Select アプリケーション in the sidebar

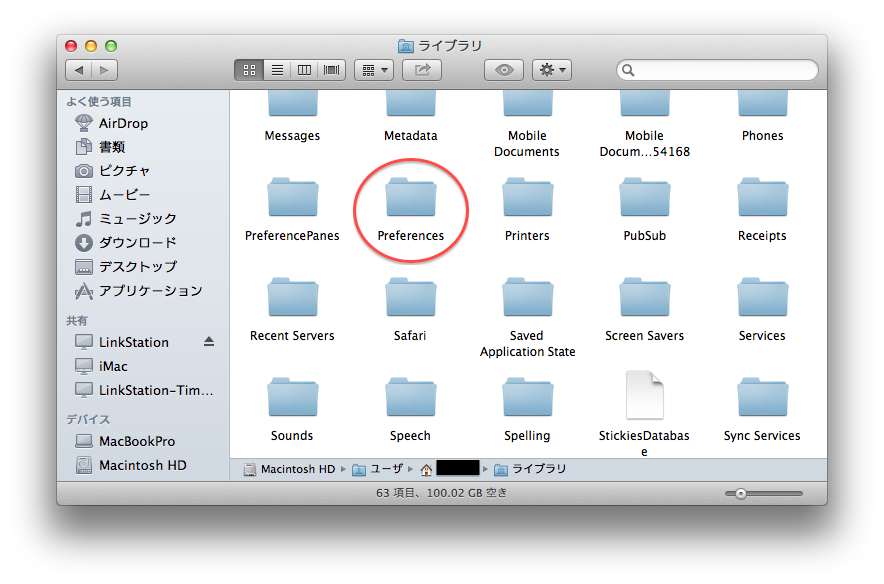pos(150,291)
